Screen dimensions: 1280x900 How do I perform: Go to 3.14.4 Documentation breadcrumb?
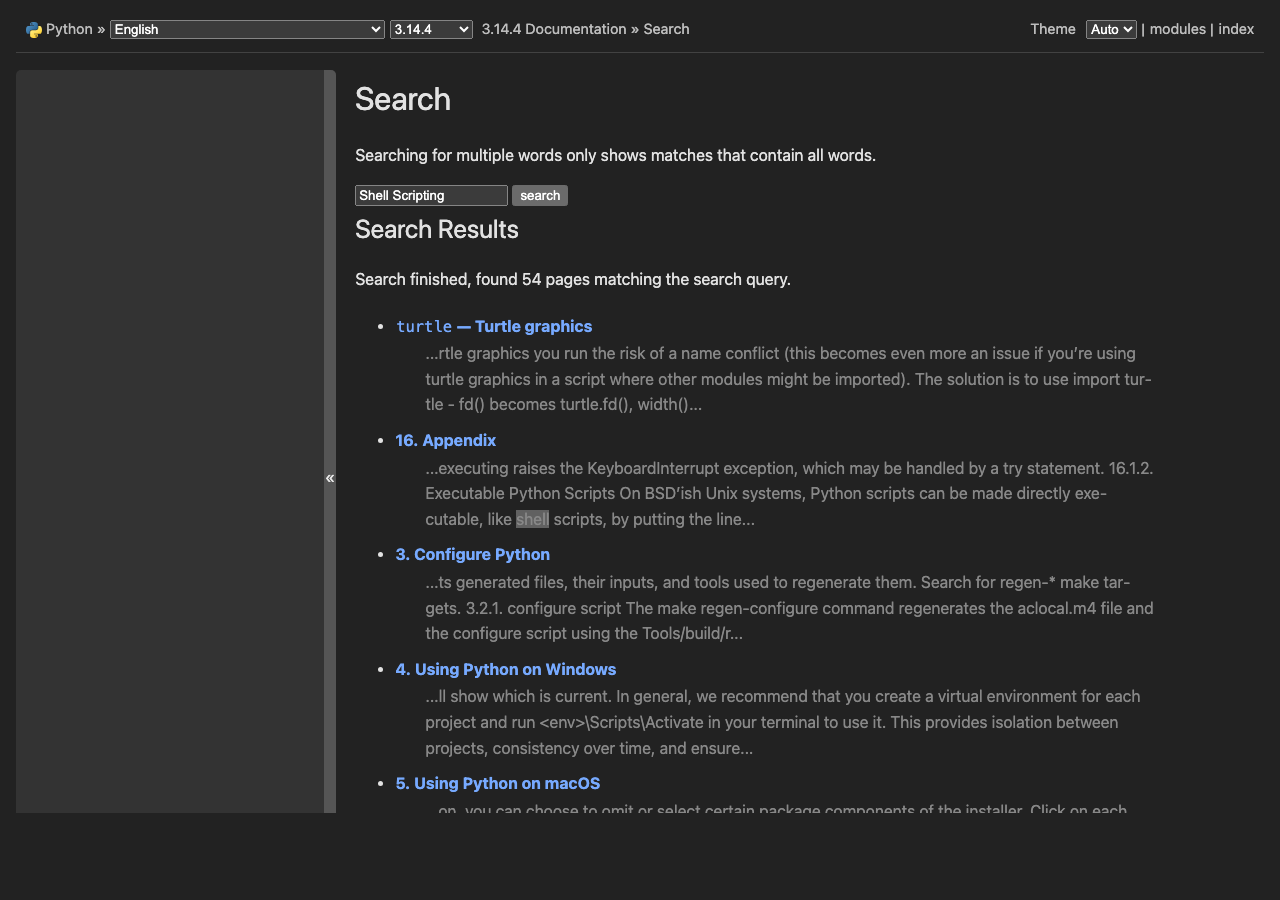553,29
